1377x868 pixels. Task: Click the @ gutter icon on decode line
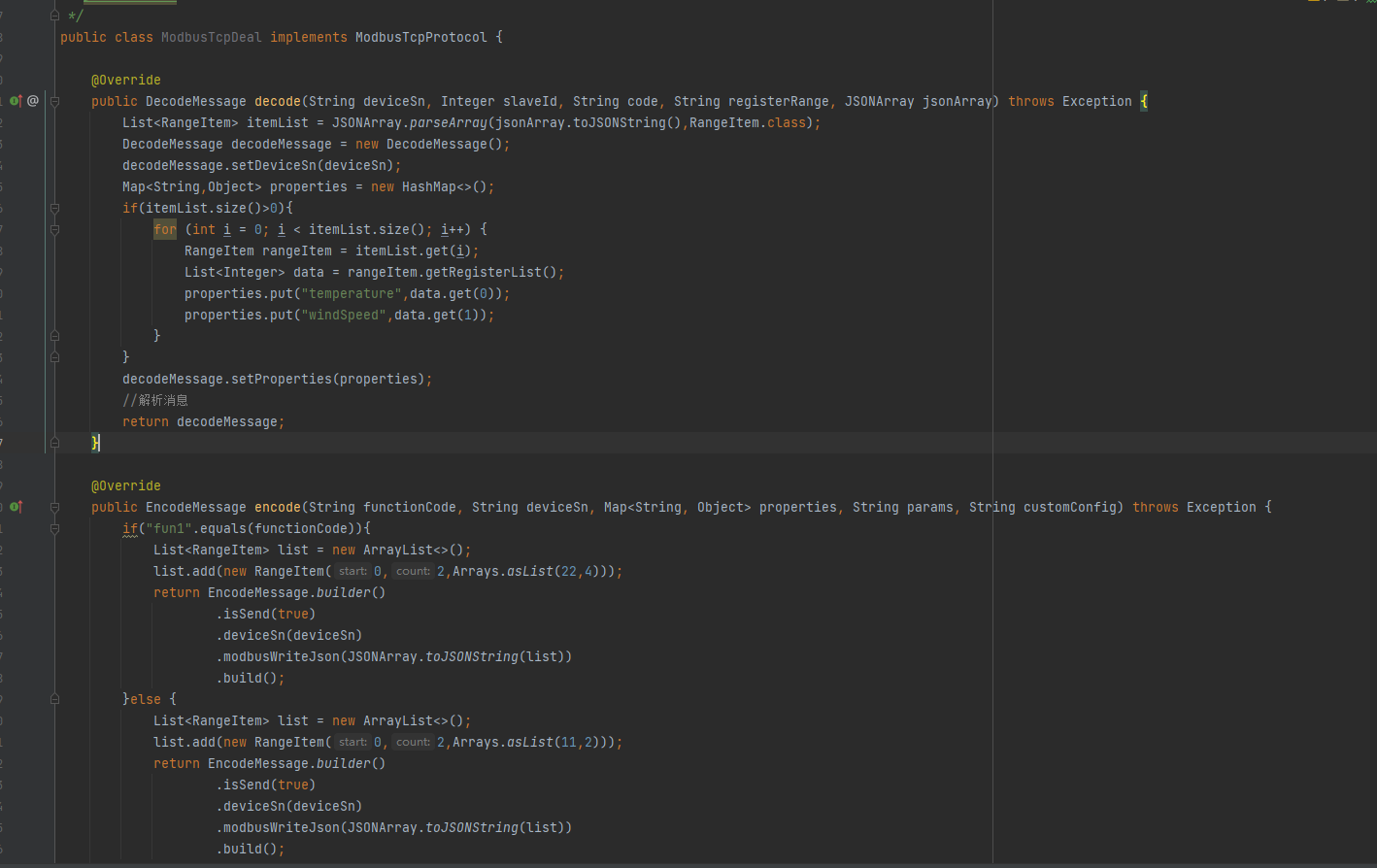33,101
